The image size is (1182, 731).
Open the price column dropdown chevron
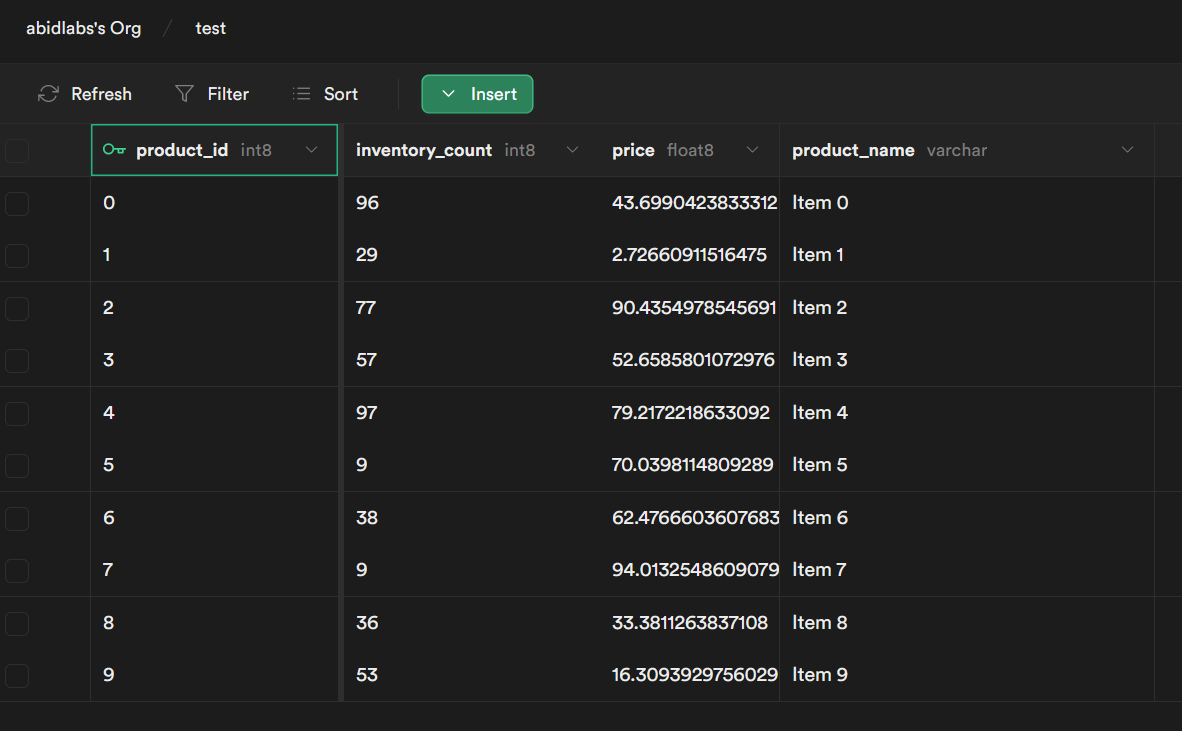752,150
